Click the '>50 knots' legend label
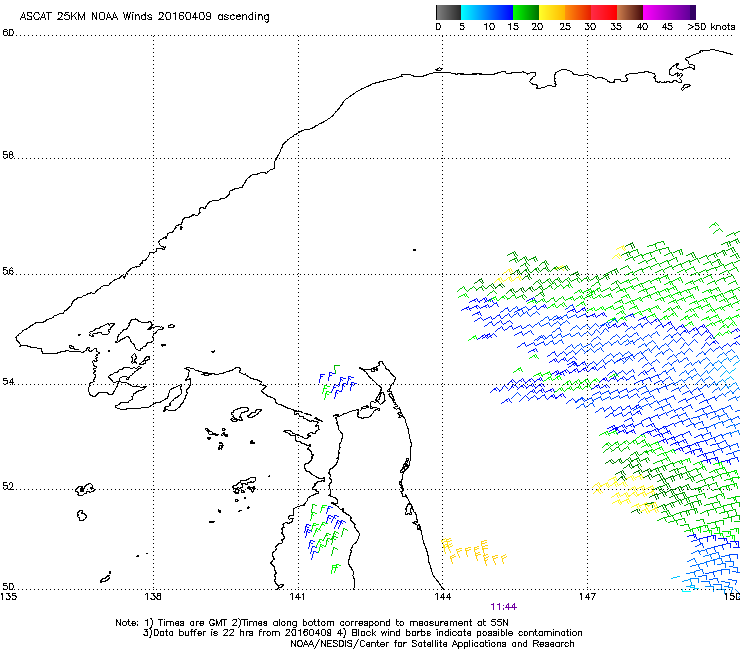 [711, 27]
